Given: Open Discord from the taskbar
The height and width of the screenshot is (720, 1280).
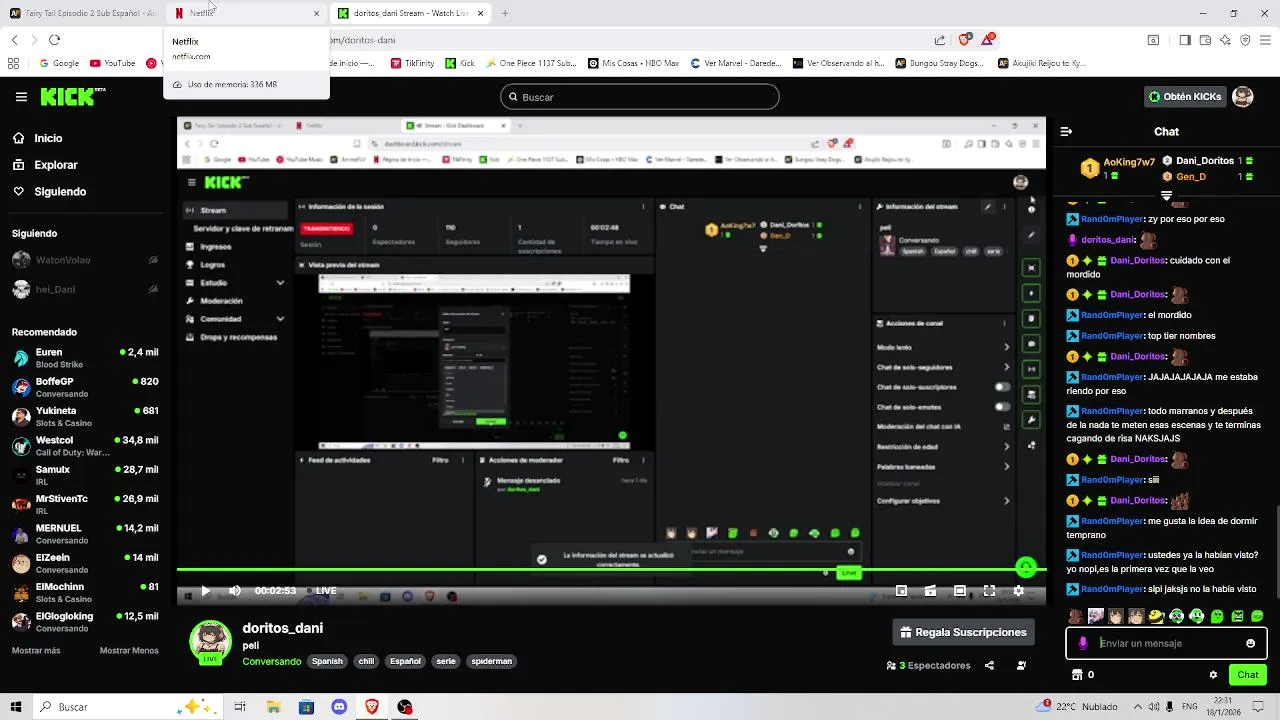Looking at the screenshot, I should click(339, 707).
